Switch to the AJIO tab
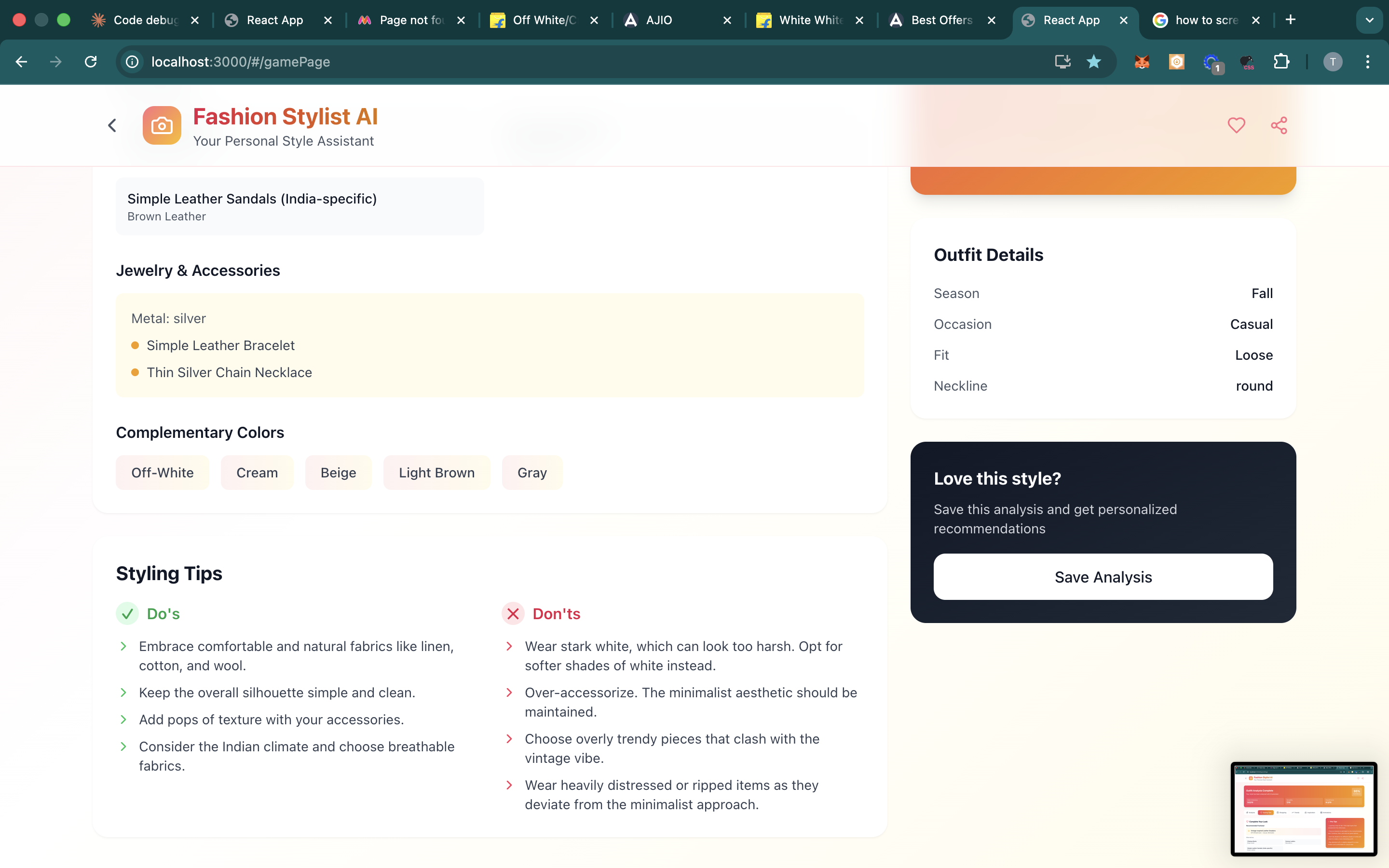Screen dimensions: 1389x868 click(659, 20)
